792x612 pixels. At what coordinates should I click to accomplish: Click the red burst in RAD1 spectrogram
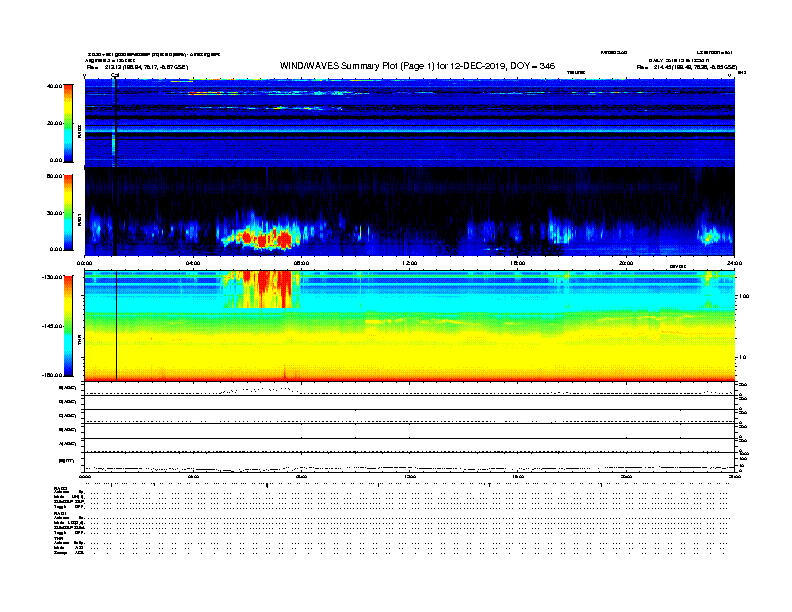coord(265,239)
